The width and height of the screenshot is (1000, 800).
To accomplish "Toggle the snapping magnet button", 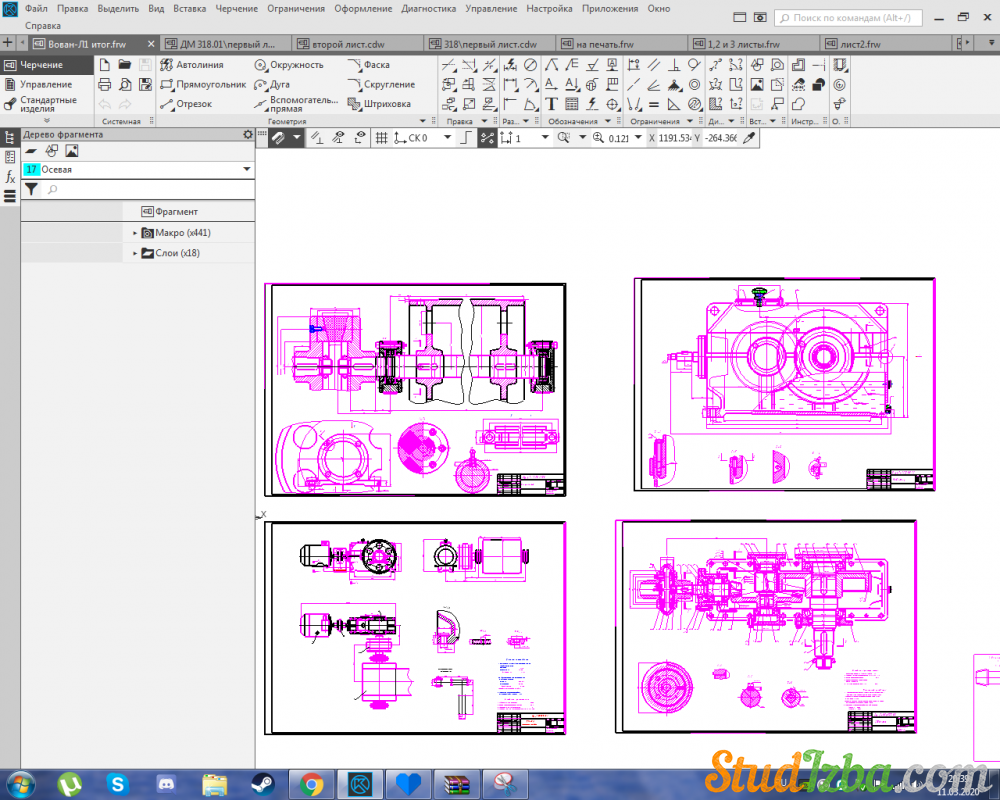I will pos(279,138).
